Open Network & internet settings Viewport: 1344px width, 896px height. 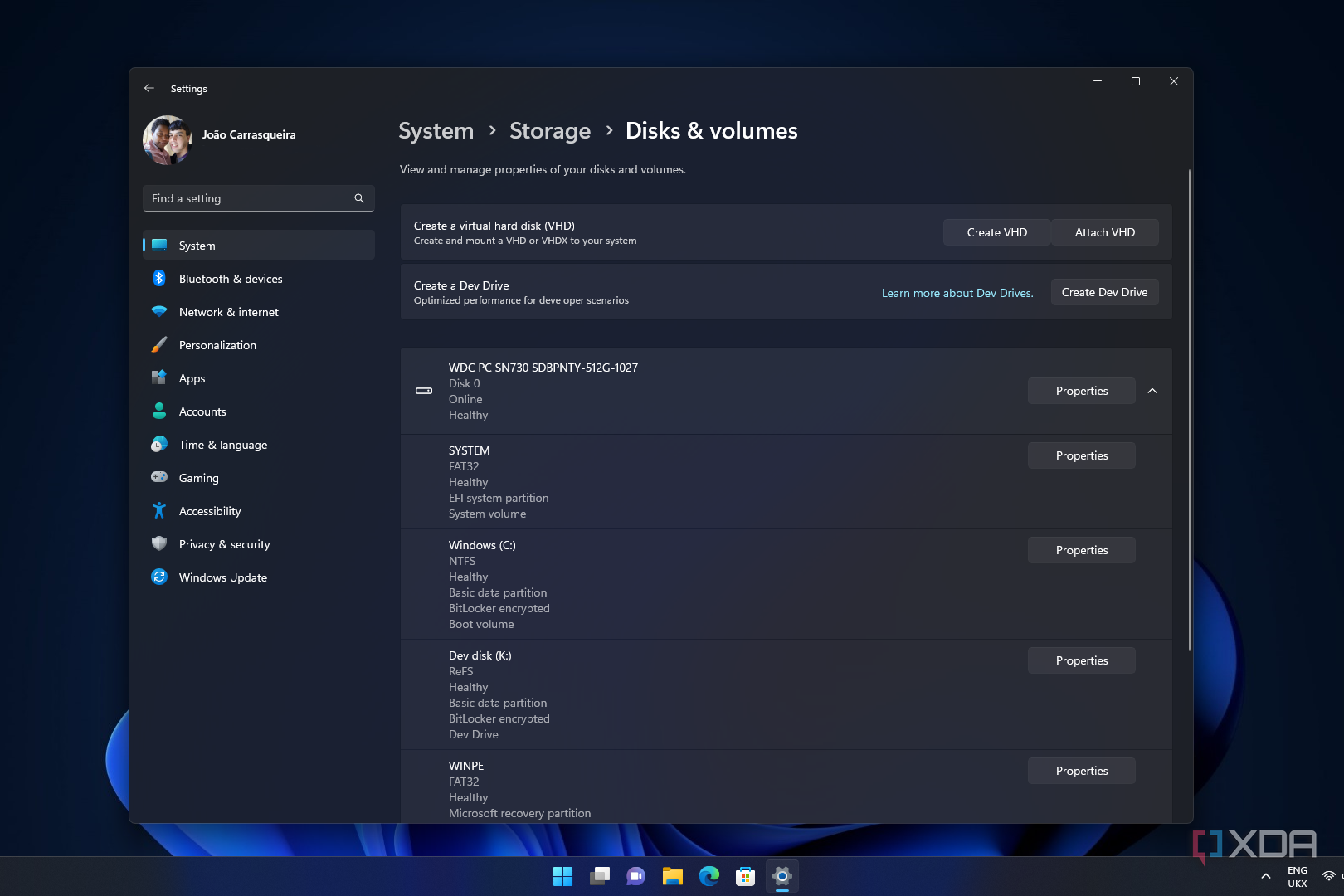pos(228,312)
